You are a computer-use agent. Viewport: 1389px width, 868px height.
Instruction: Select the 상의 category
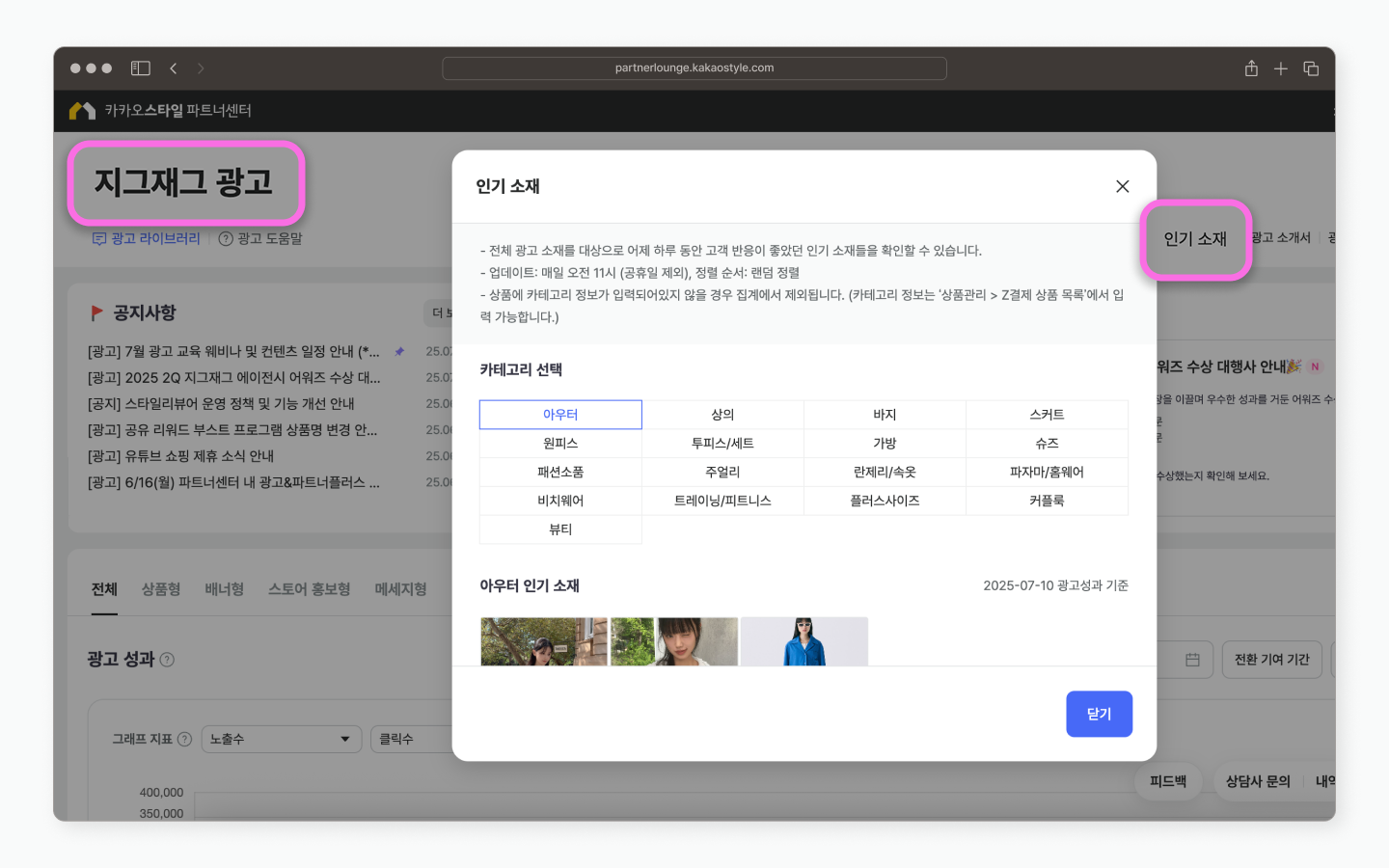[x=722, y=415]
